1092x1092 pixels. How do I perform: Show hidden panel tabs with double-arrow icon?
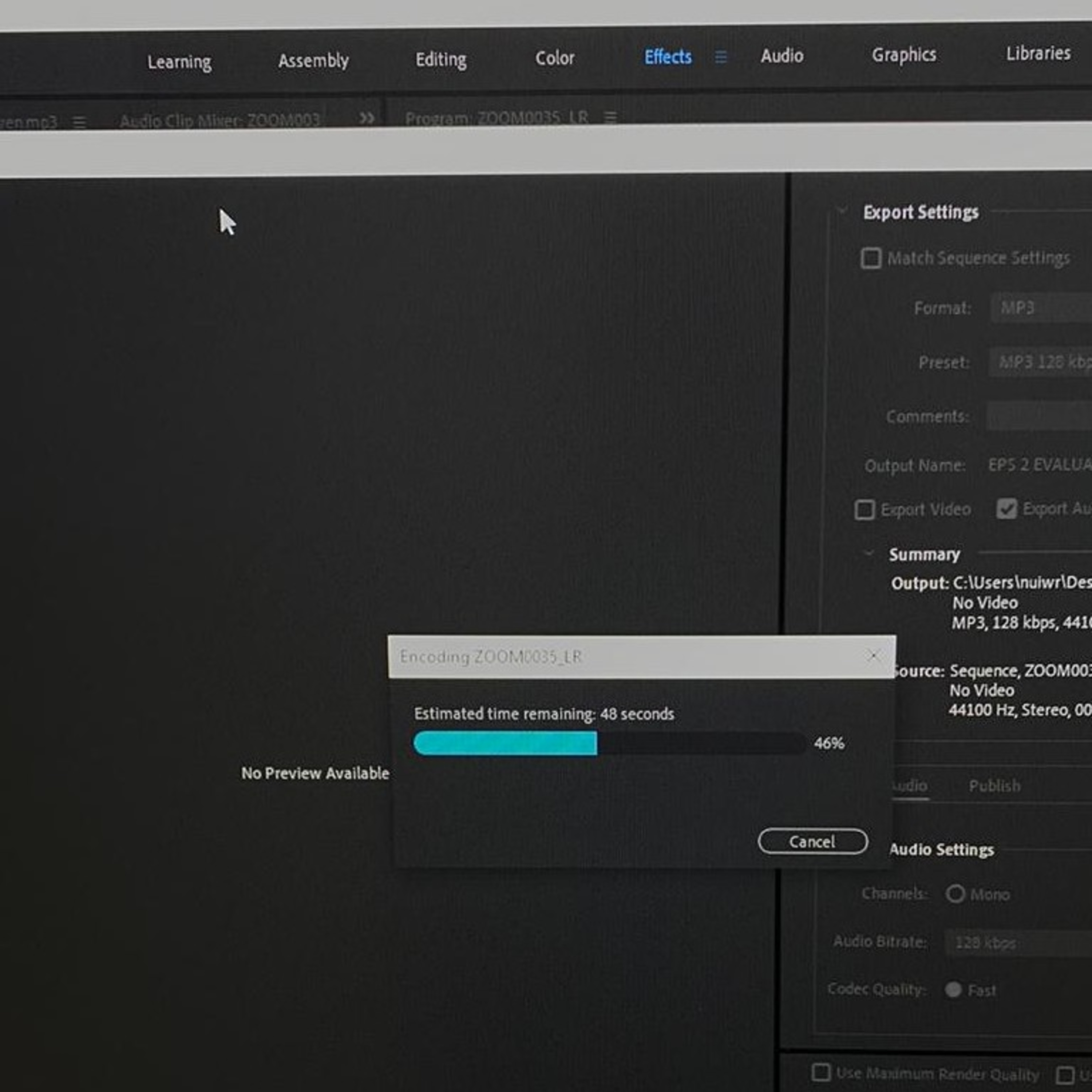(x=367, y=118)
